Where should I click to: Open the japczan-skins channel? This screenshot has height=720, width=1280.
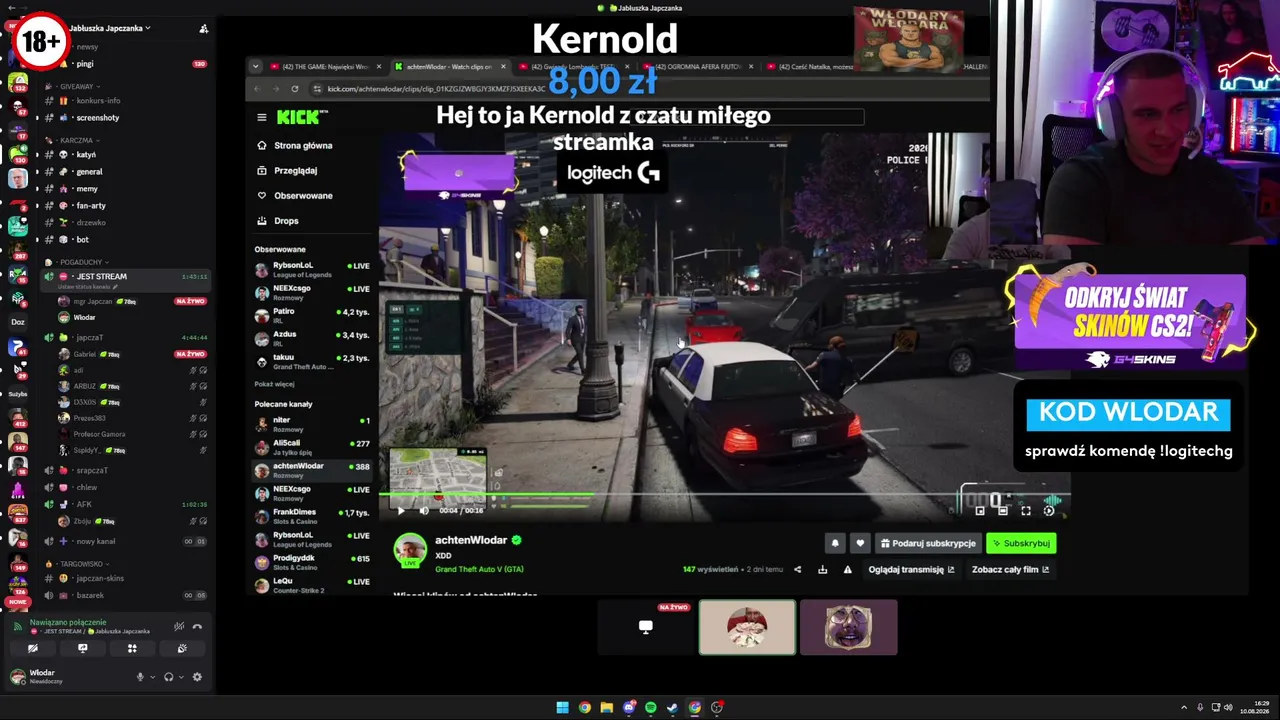(125, 578)
